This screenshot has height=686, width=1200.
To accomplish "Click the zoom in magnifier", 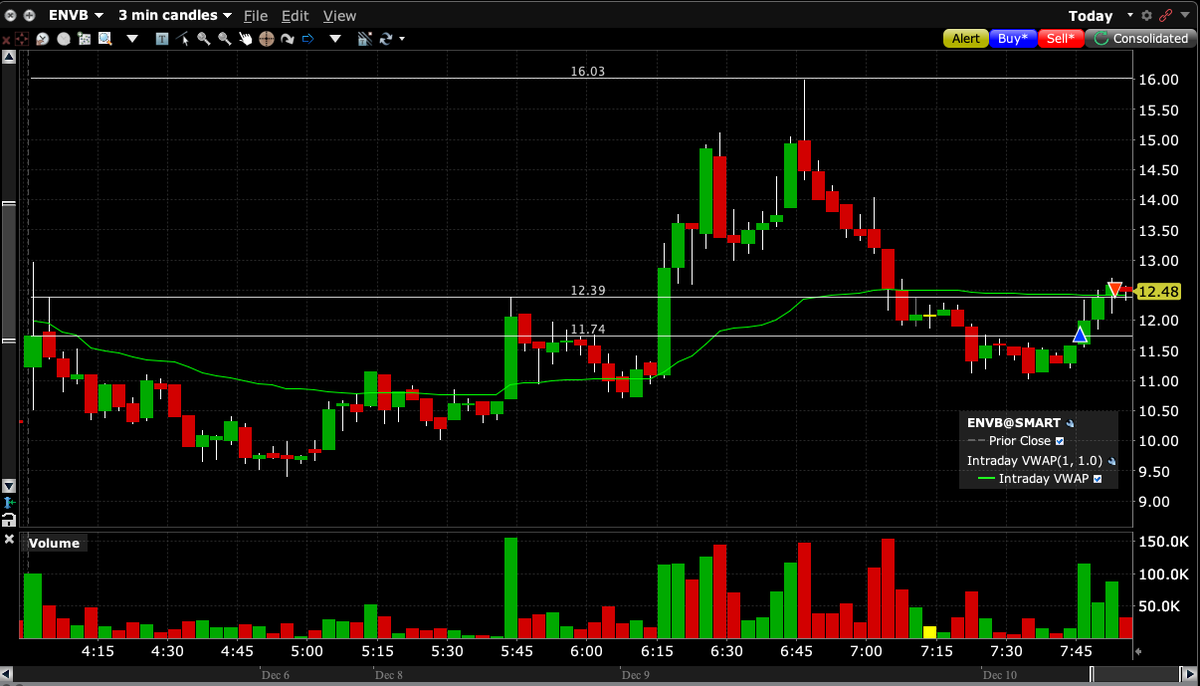I will [203, 39].
